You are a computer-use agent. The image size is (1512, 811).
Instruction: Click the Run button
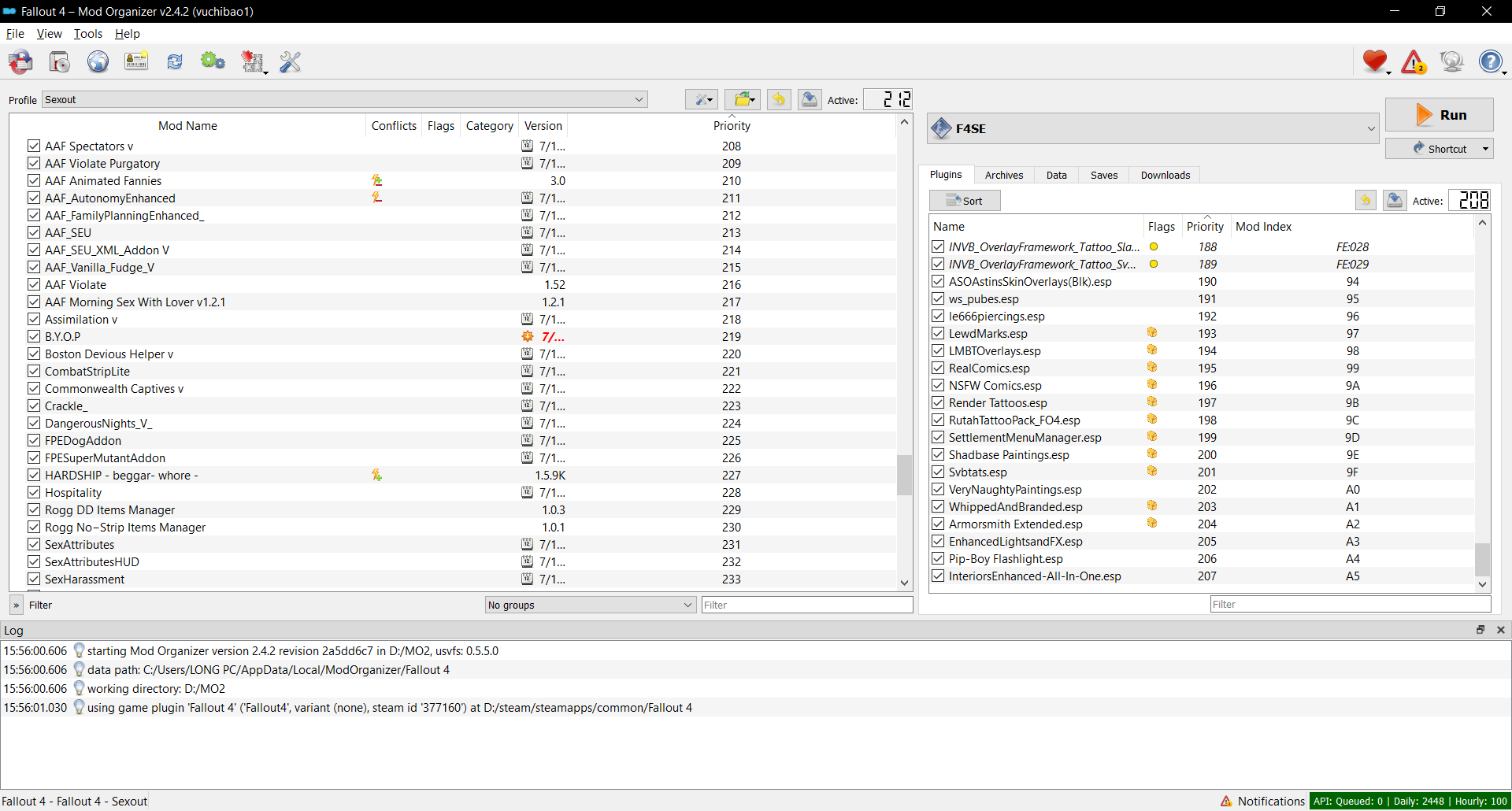1440,115
